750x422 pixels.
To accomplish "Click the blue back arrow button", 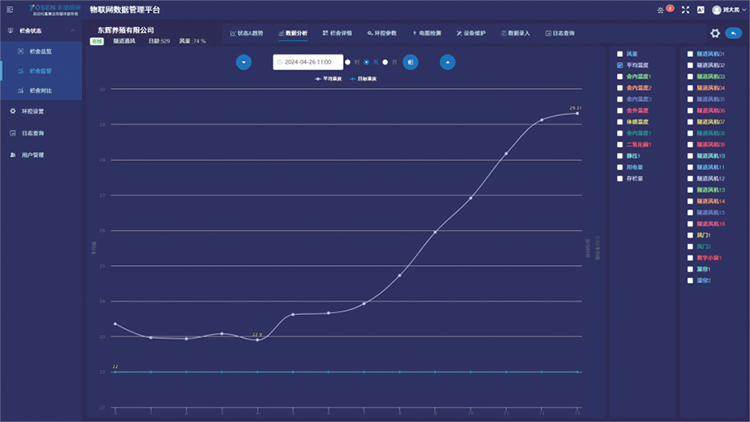I will pyautogui.click(x=734, y=33).
